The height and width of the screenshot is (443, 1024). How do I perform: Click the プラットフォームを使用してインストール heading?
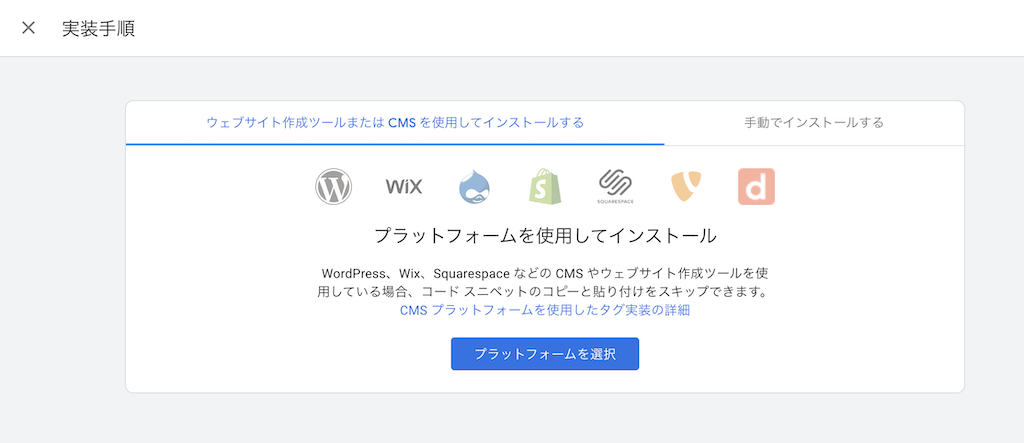click(545, 236)
